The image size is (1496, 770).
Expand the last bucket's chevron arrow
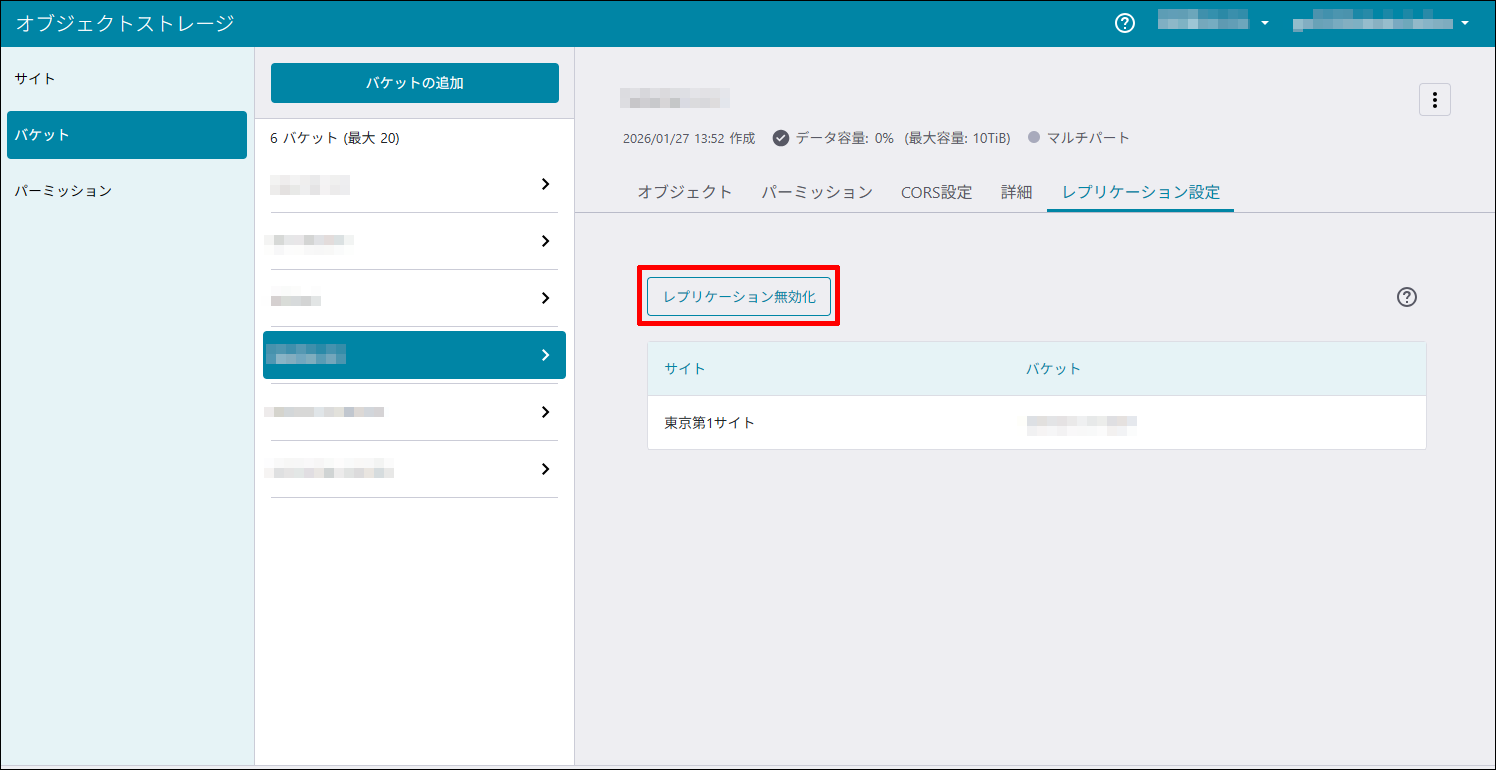545,469
